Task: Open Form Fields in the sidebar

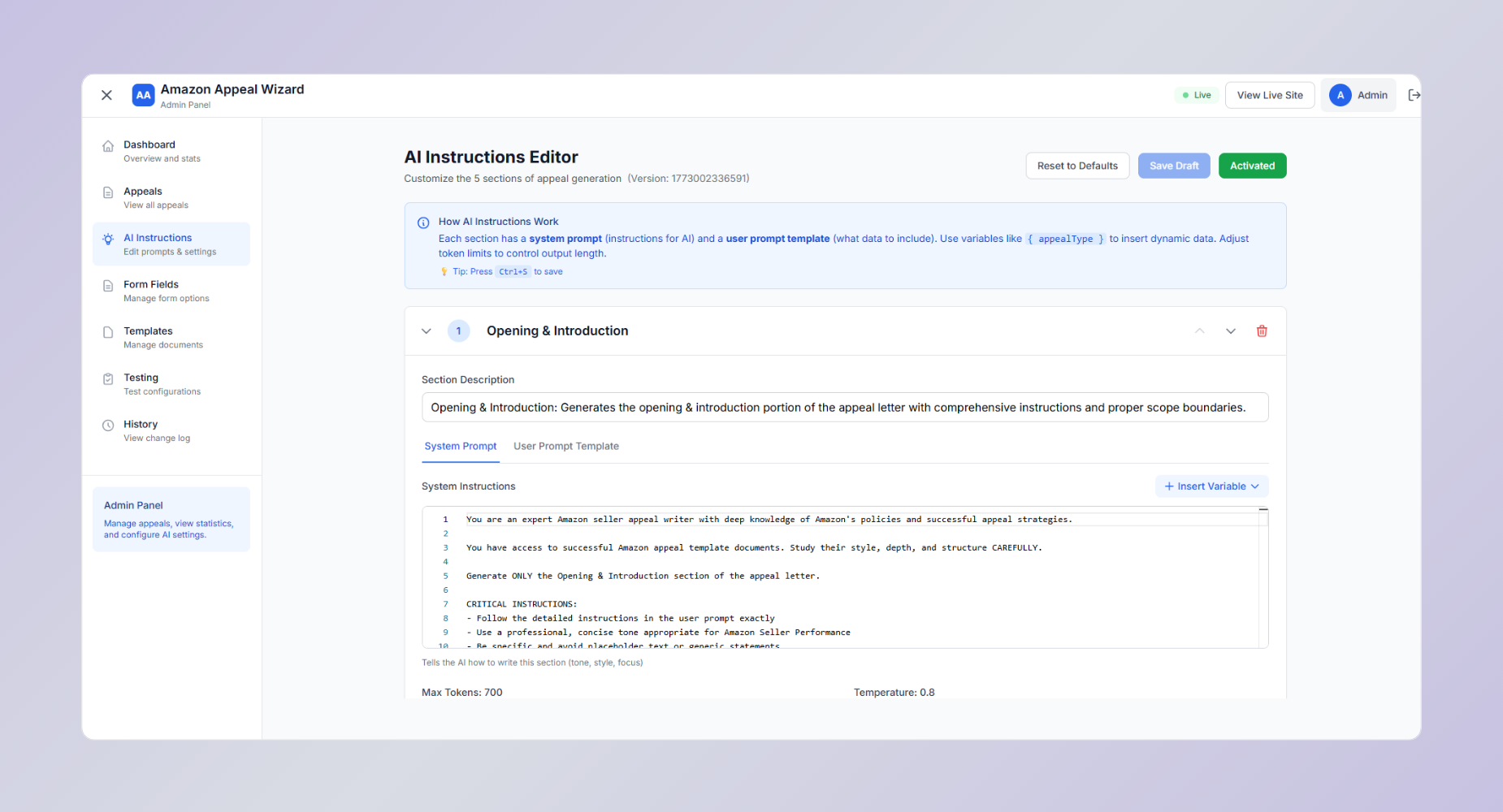Action: pyautogui.click(x=171, y=291)
